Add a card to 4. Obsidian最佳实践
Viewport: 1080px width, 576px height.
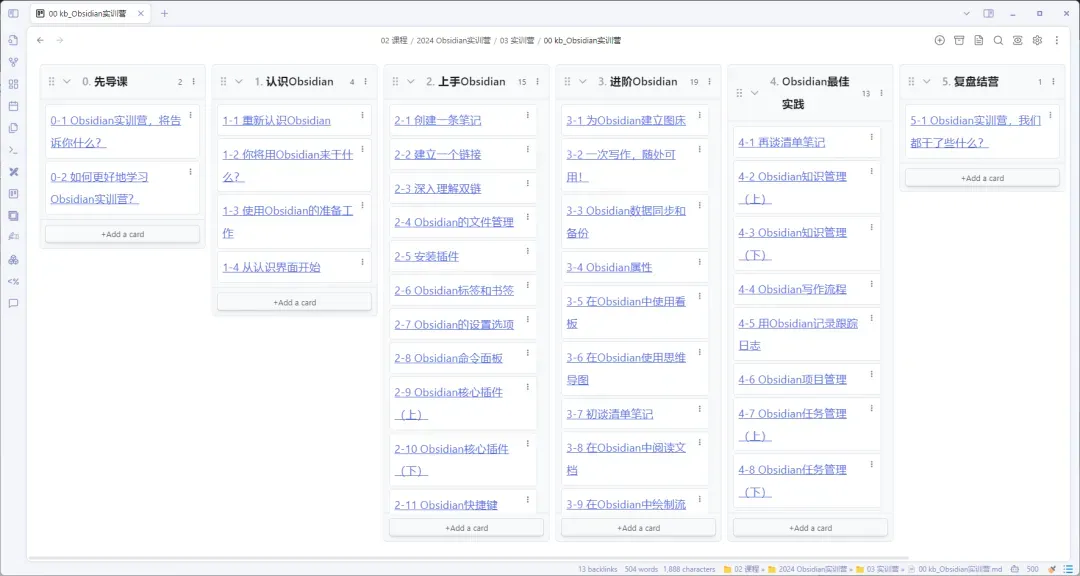tap(810, 528)
